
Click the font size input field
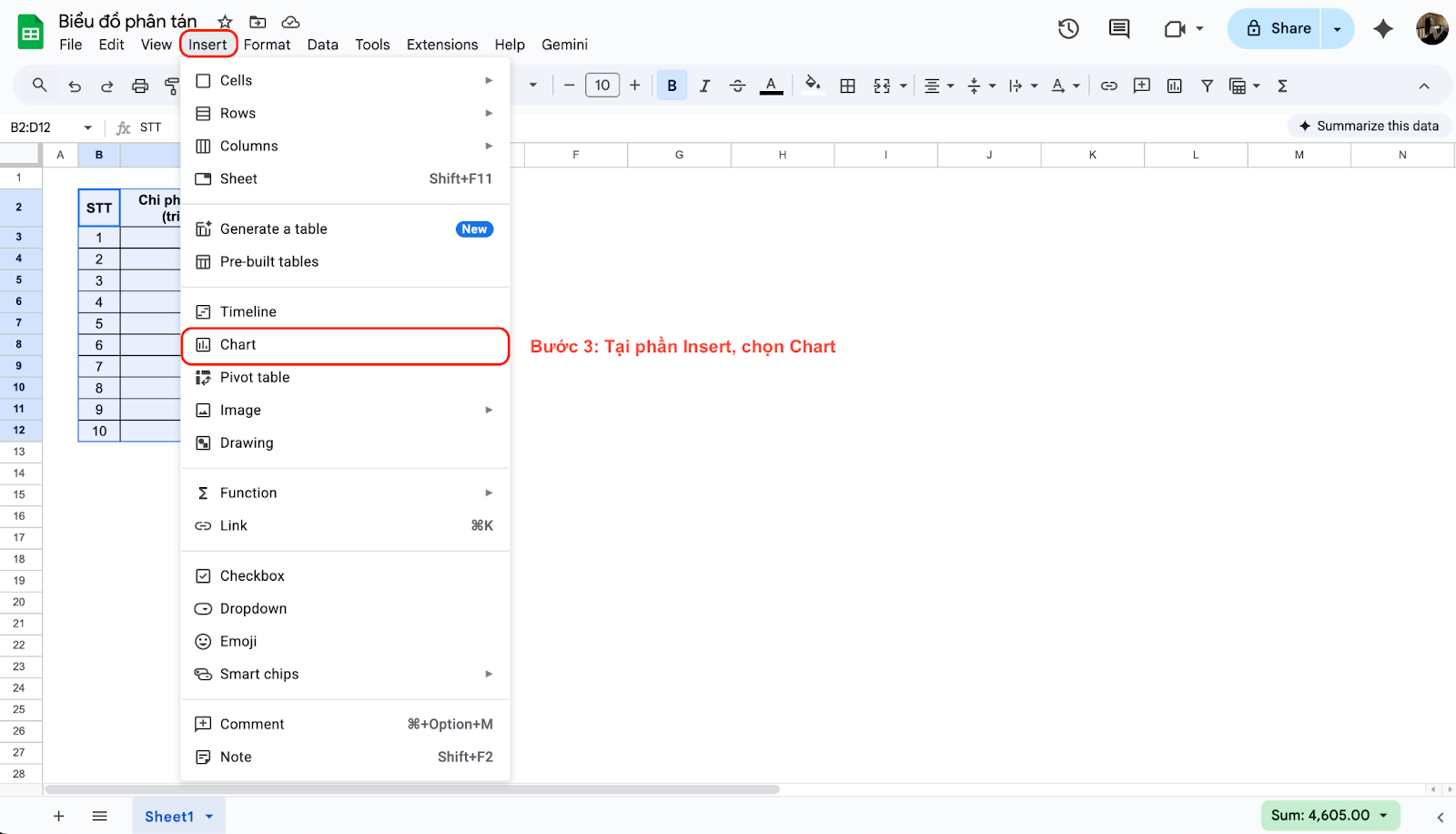tap(602, 86)
